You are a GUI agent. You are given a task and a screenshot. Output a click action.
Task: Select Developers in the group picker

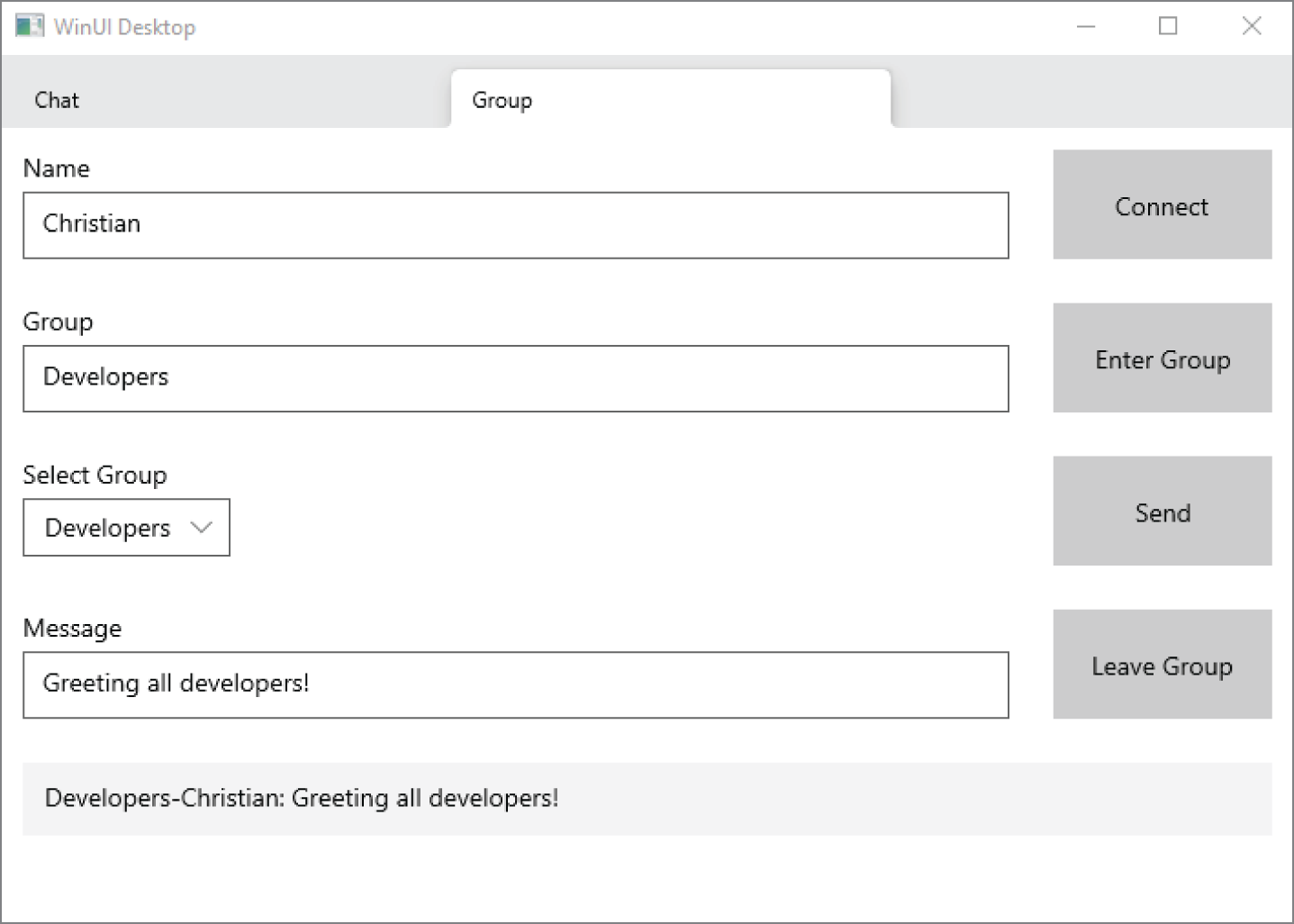tap(106, 528)
